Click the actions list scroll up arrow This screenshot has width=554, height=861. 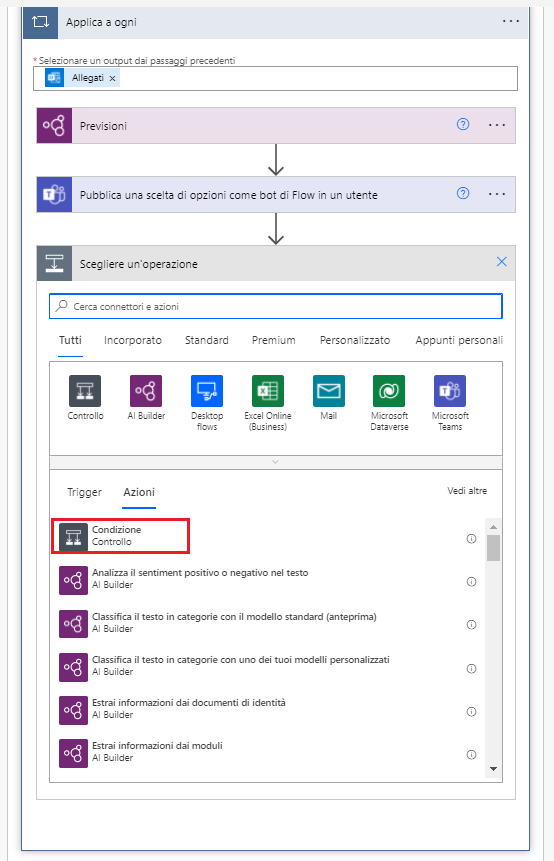(x=493, y=527)
